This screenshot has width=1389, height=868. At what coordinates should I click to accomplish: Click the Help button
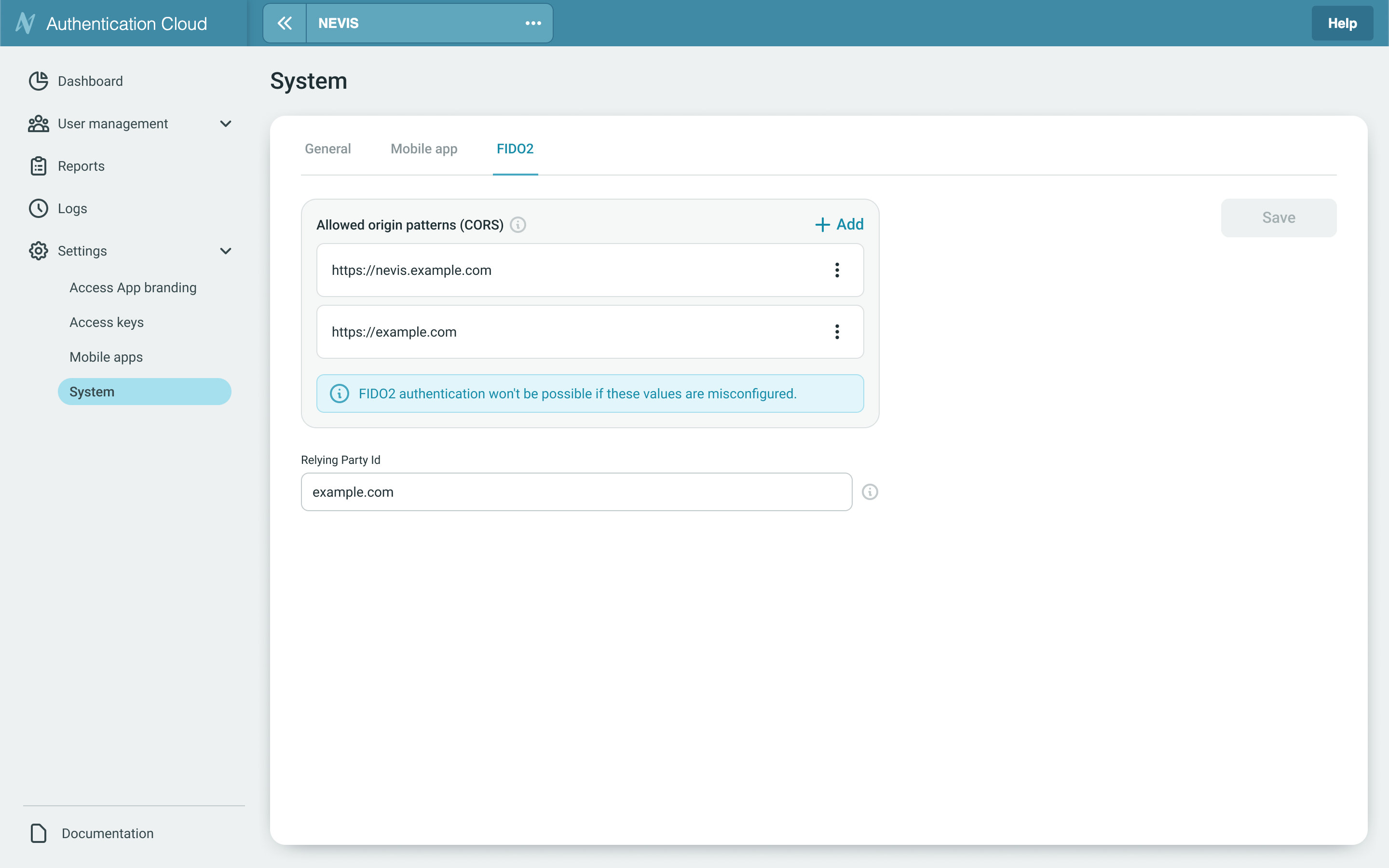coord(1342,23)
